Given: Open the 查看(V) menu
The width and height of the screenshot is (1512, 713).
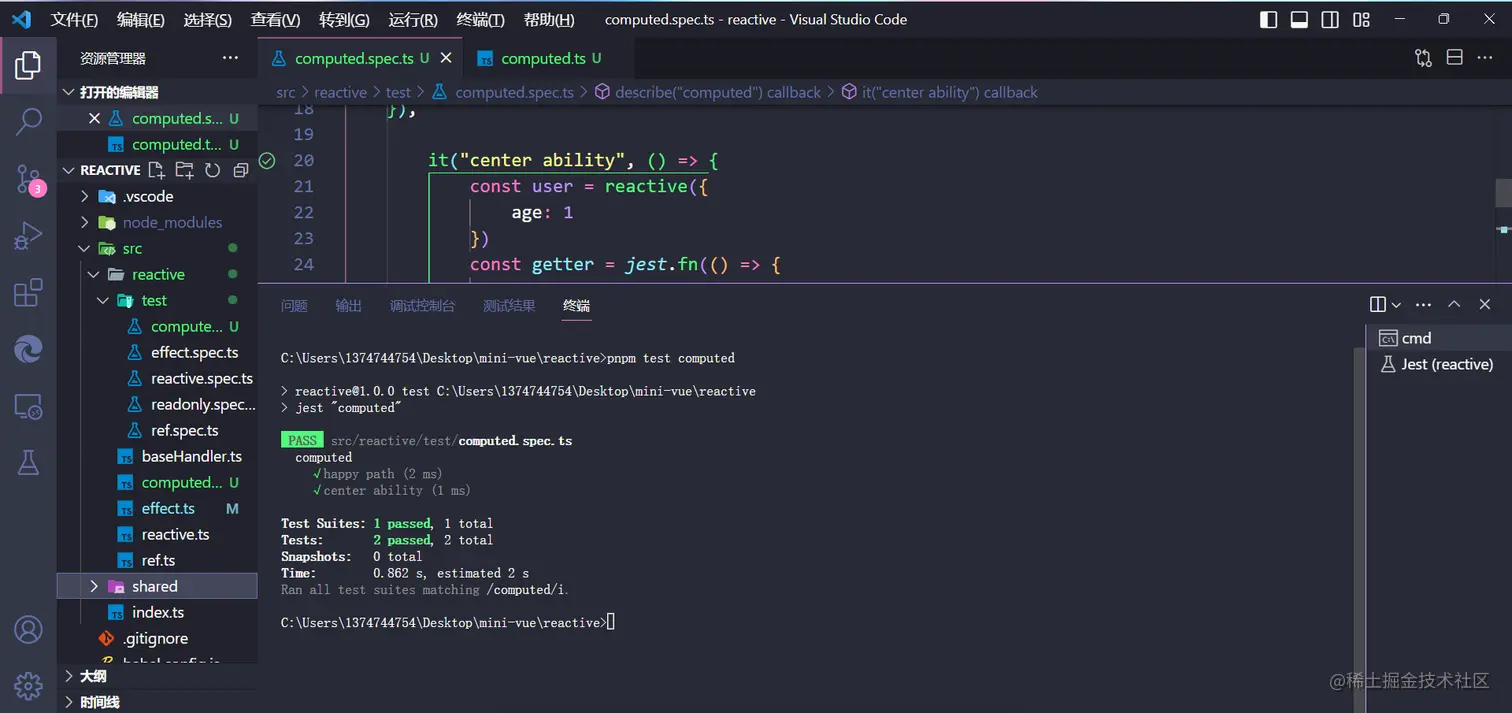Looking at the screenshot, I should pyautogui.click(x=275, y=20).
